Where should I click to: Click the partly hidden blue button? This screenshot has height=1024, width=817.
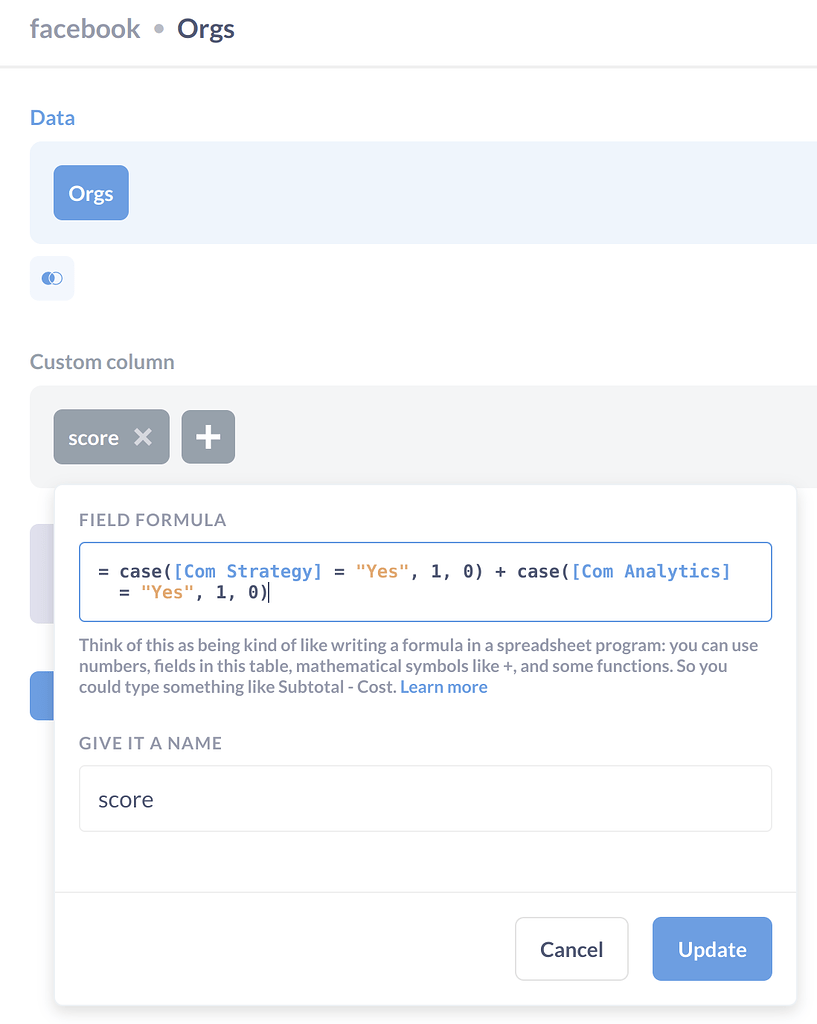click(x=42, y=695)
